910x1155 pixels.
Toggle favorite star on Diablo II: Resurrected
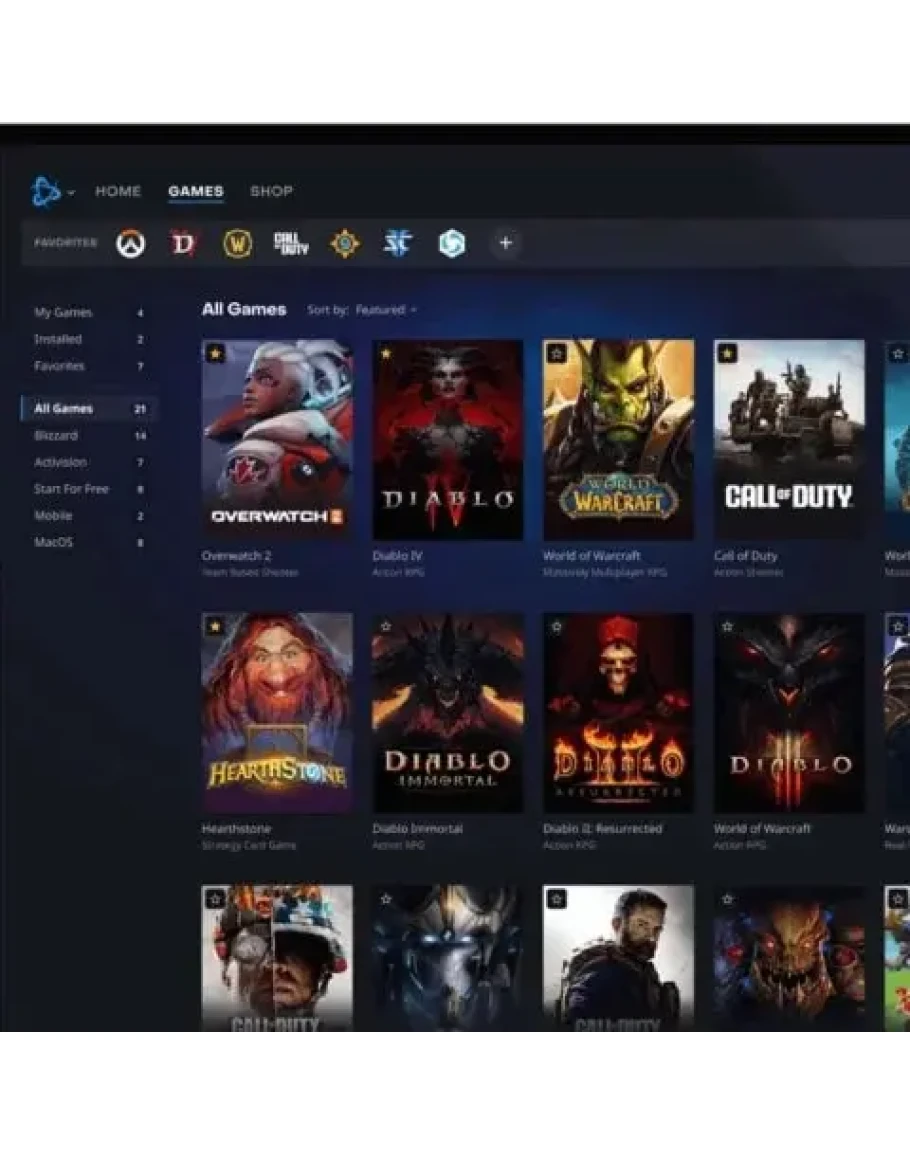[556, 627]
